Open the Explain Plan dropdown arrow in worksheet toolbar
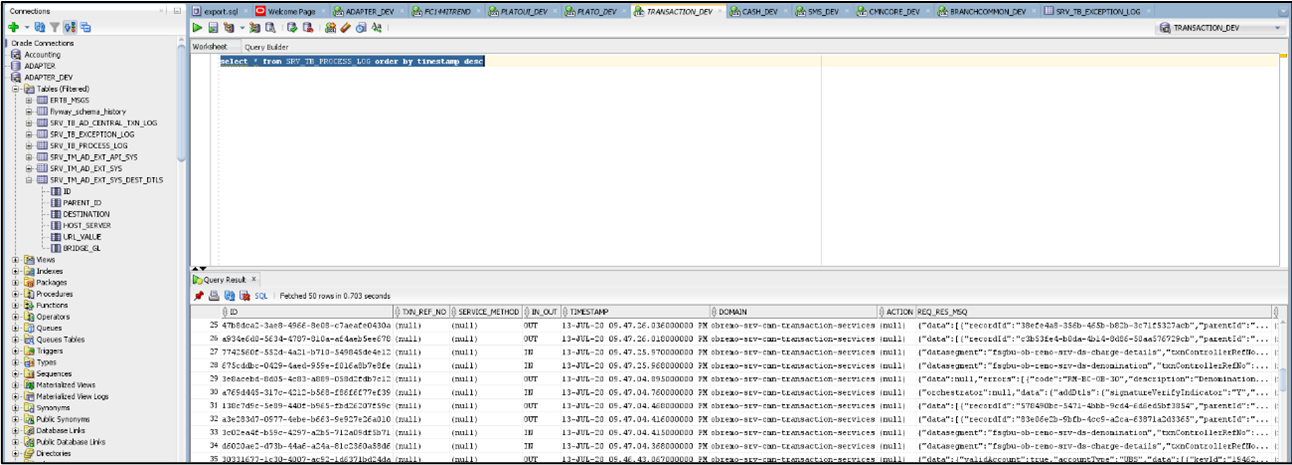1292x465 pixels. pyautogui.click(x=242, y=28)
